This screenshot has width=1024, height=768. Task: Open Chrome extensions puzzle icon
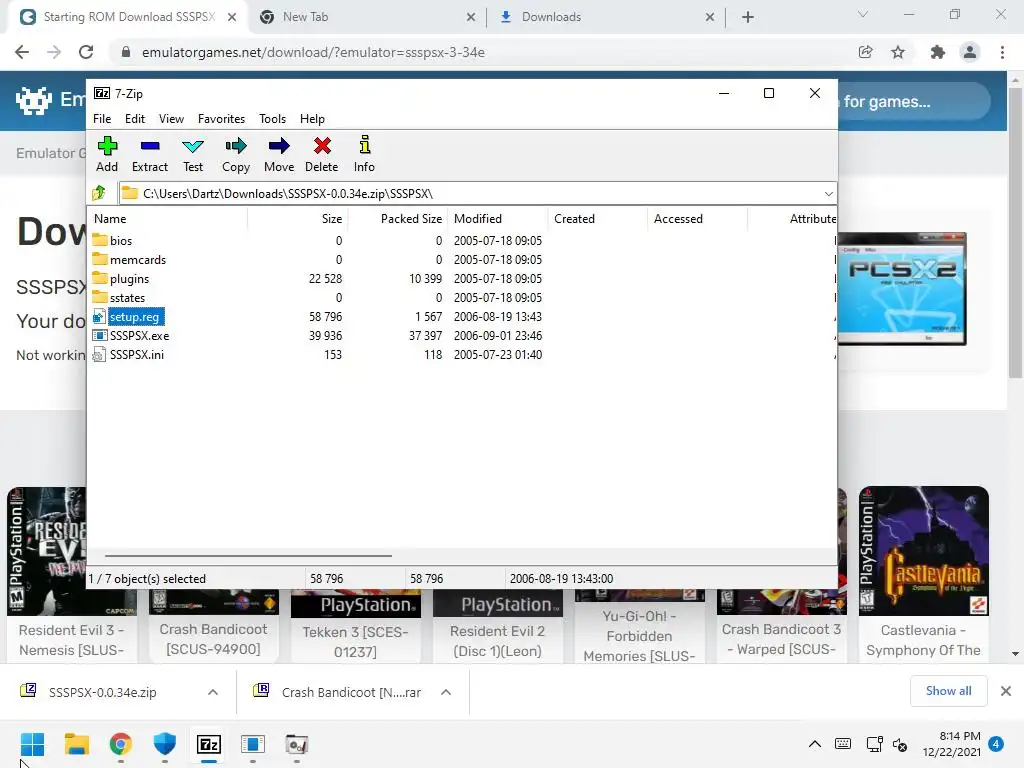937,52
